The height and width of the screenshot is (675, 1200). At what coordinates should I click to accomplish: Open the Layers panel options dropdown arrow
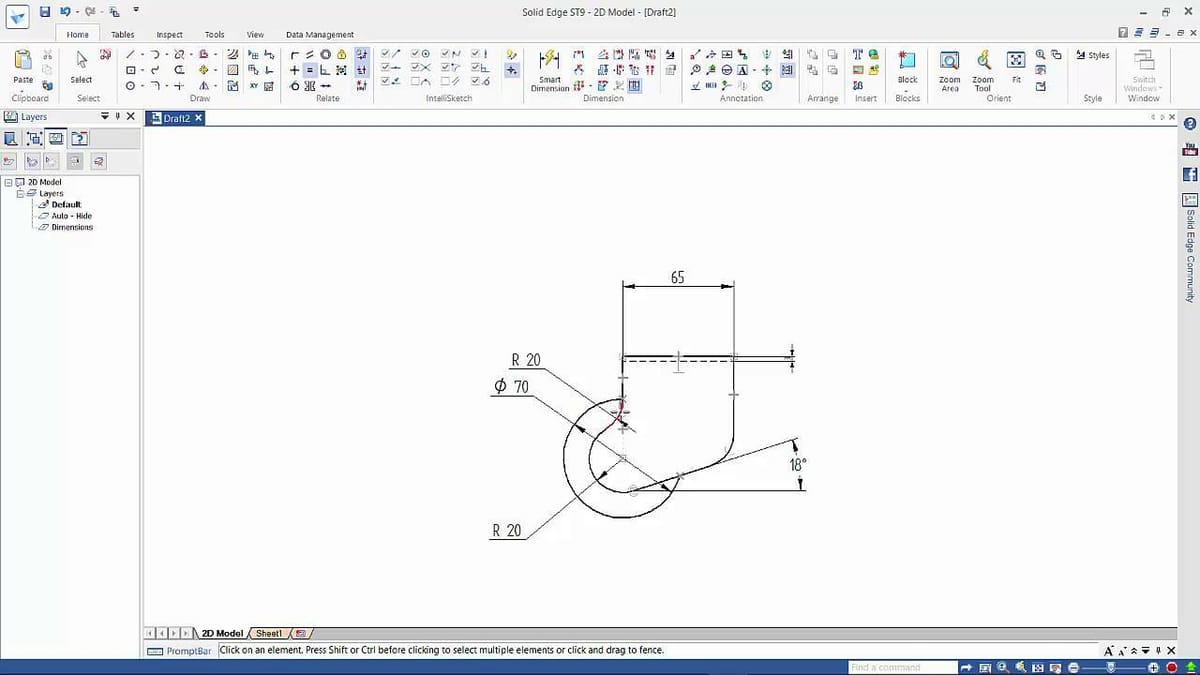pos(105,117)
